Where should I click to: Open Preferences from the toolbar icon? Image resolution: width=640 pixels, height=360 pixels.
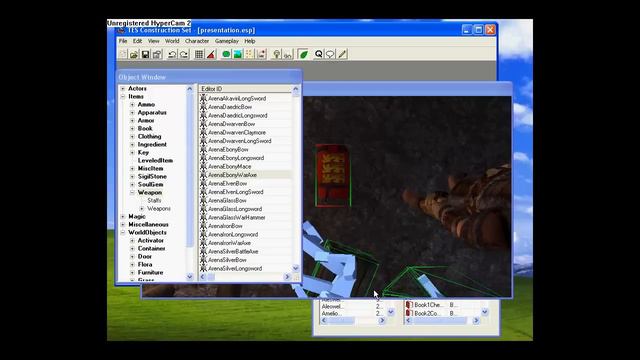click(x=157, y=54)
